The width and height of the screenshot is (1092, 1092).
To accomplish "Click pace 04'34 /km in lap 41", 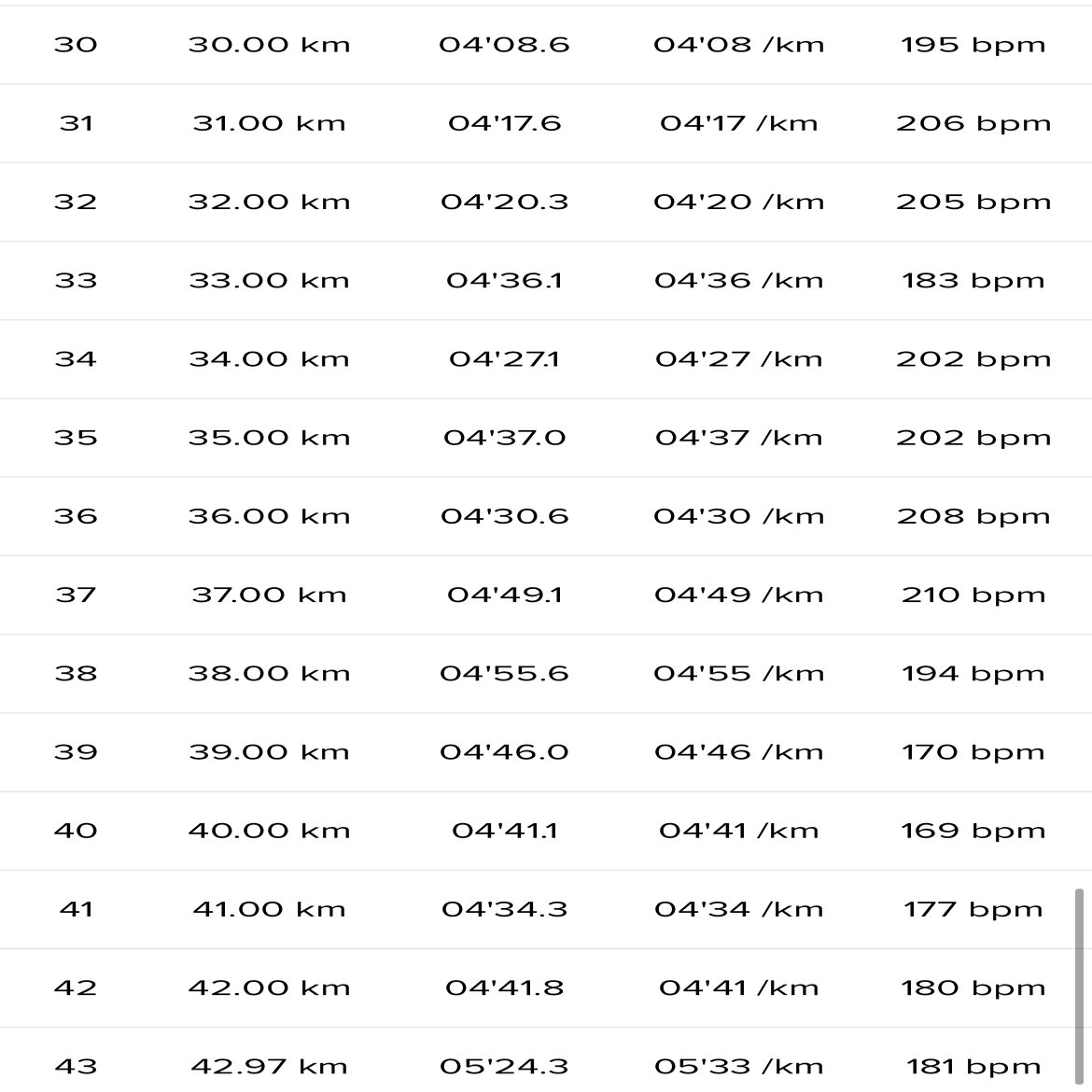I will click(738, 910).
